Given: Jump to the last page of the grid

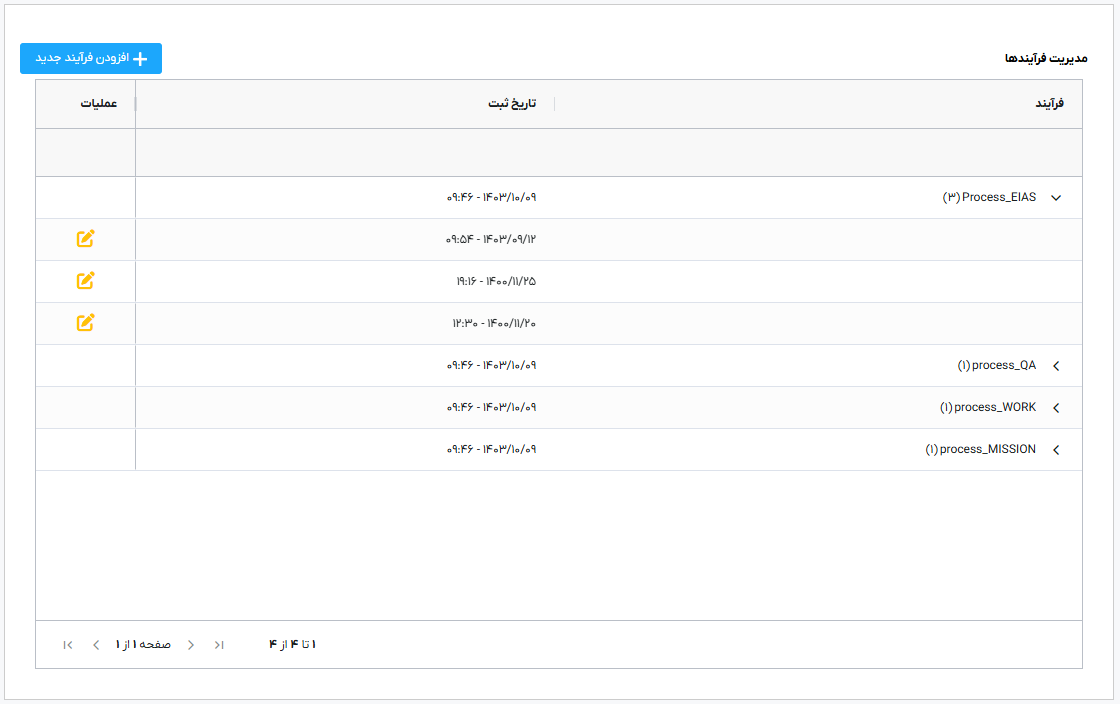Looking at the screenshot, I should (67, 645).
